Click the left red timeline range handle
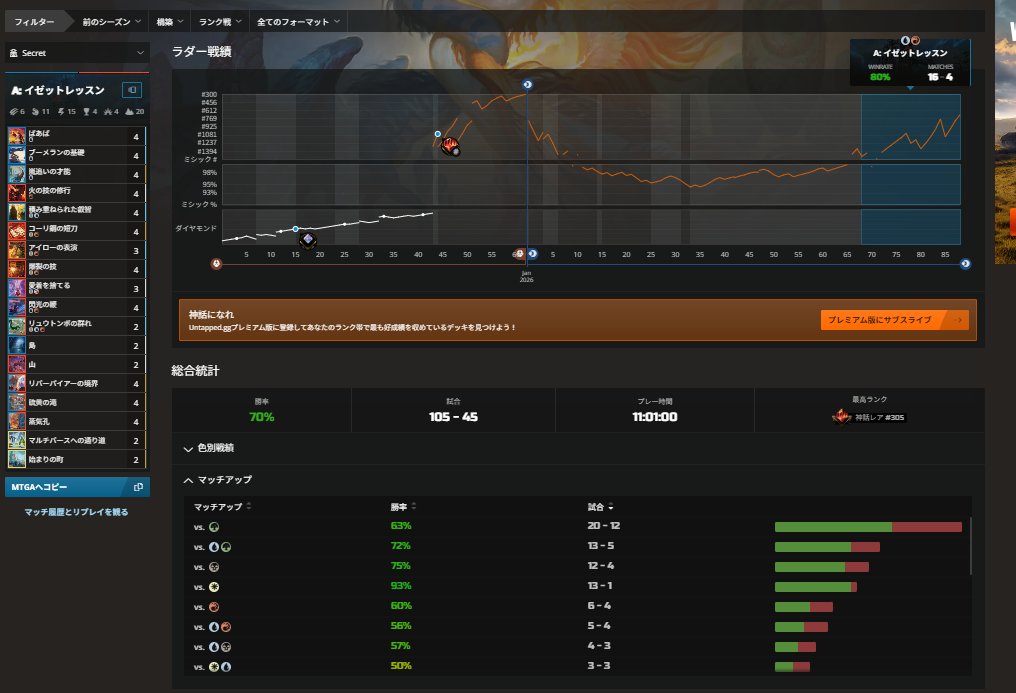This screenshot has width=1016, height=693. (216, 264)
